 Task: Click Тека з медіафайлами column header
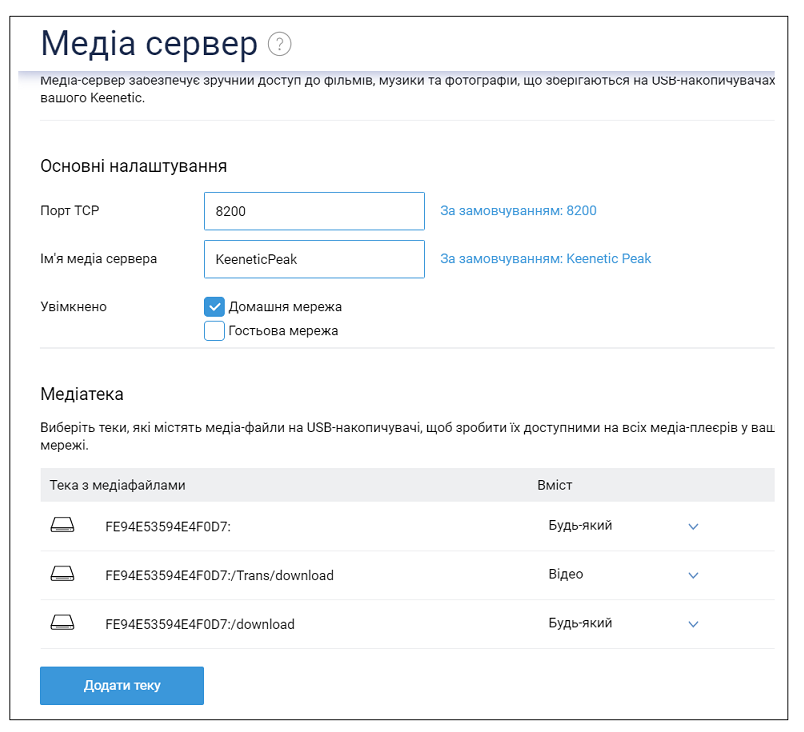pyautogui.click(x=117, y=485)
